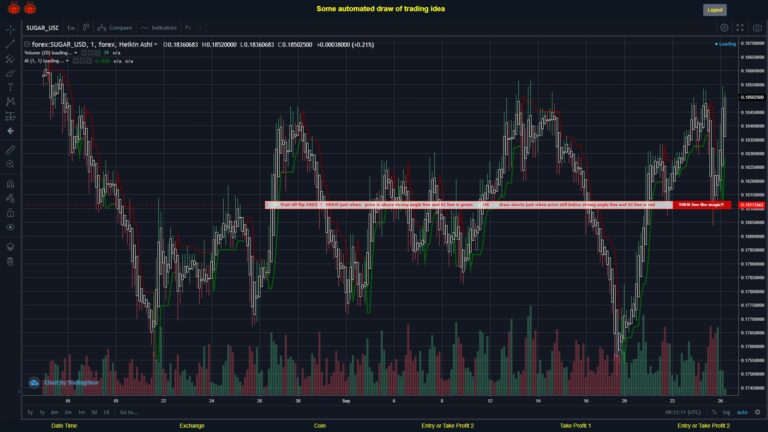Click the Take Profit 1 column header

point(576,426)
